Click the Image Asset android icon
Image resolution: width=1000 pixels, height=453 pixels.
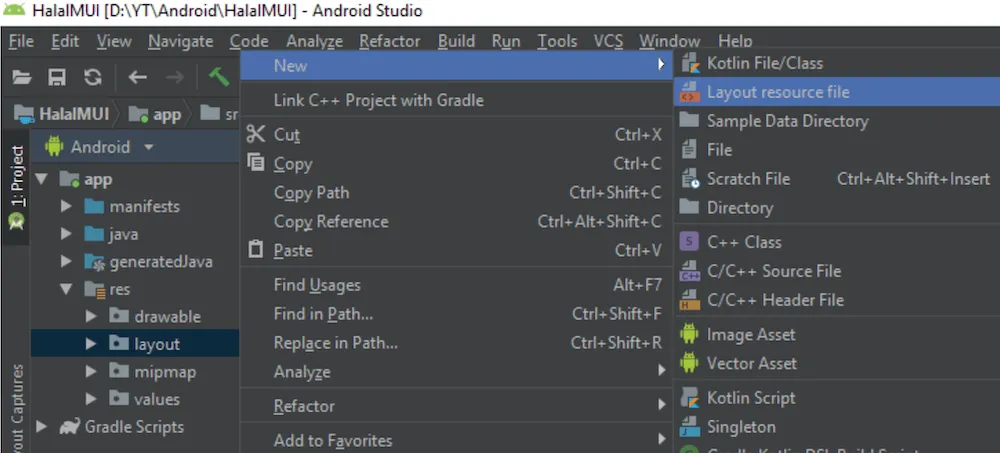689,334
